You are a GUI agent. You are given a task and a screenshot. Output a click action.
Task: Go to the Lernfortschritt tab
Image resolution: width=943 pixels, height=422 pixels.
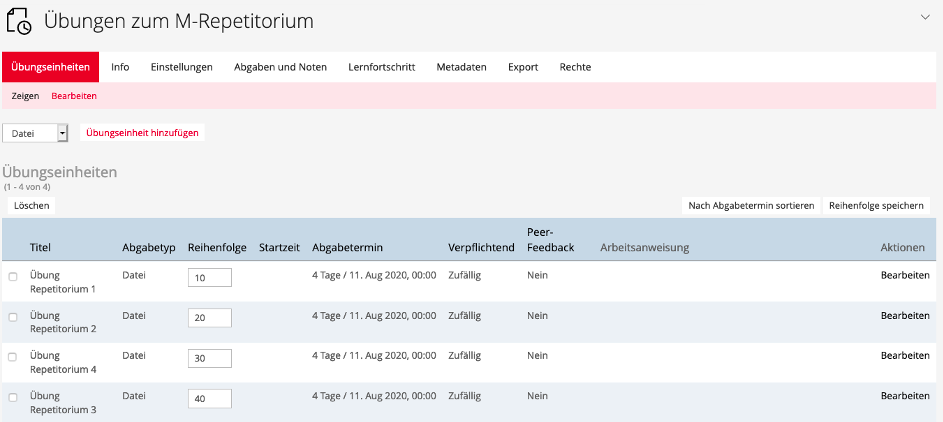click(x=381, y=67)
